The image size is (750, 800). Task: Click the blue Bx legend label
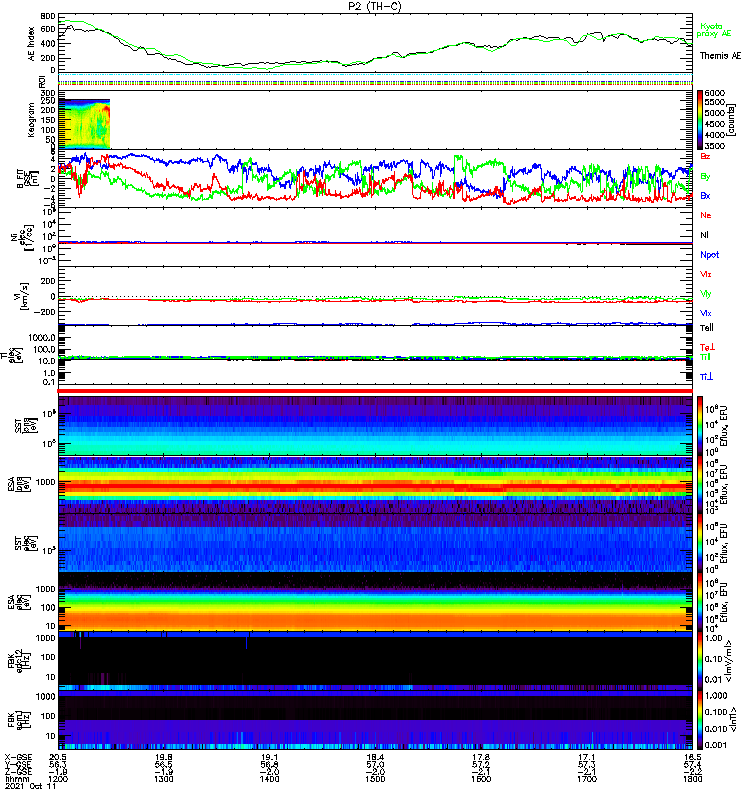tap(705, 196)
